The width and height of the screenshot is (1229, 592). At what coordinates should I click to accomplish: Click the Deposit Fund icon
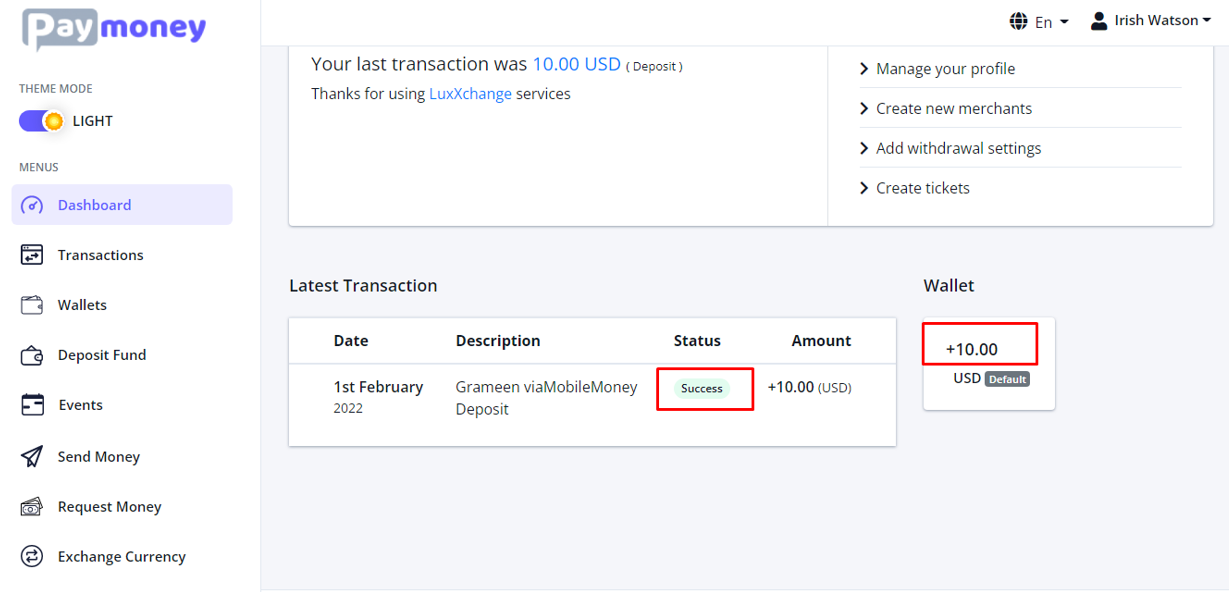point(32,355)
